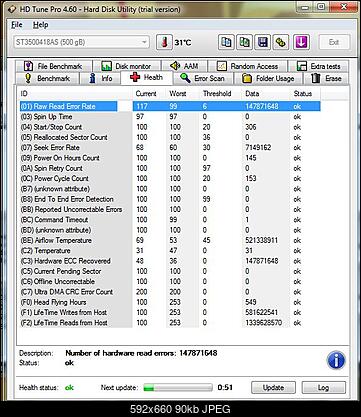Select the Power Cycle Count row
This screenshot has width=361, height=417.
coord(170,179)
